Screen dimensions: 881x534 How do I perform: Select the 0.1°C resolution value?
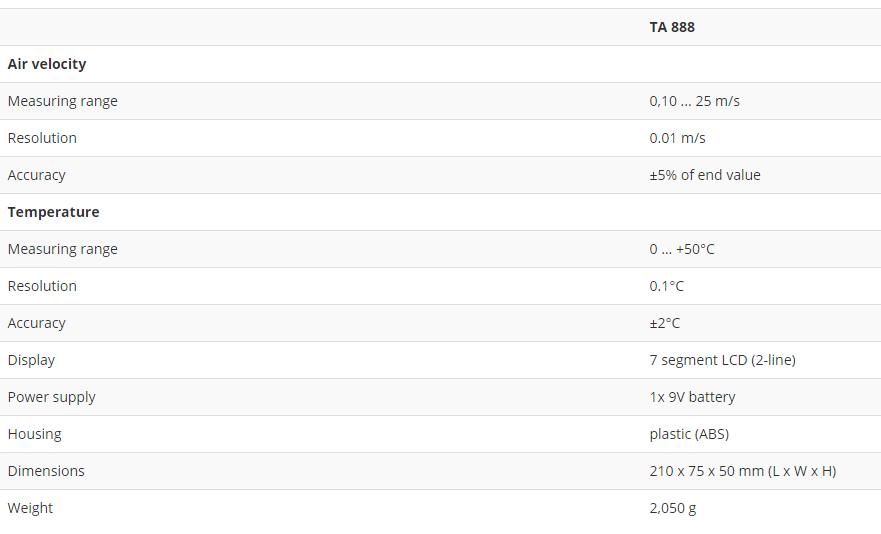click(666, 286)
